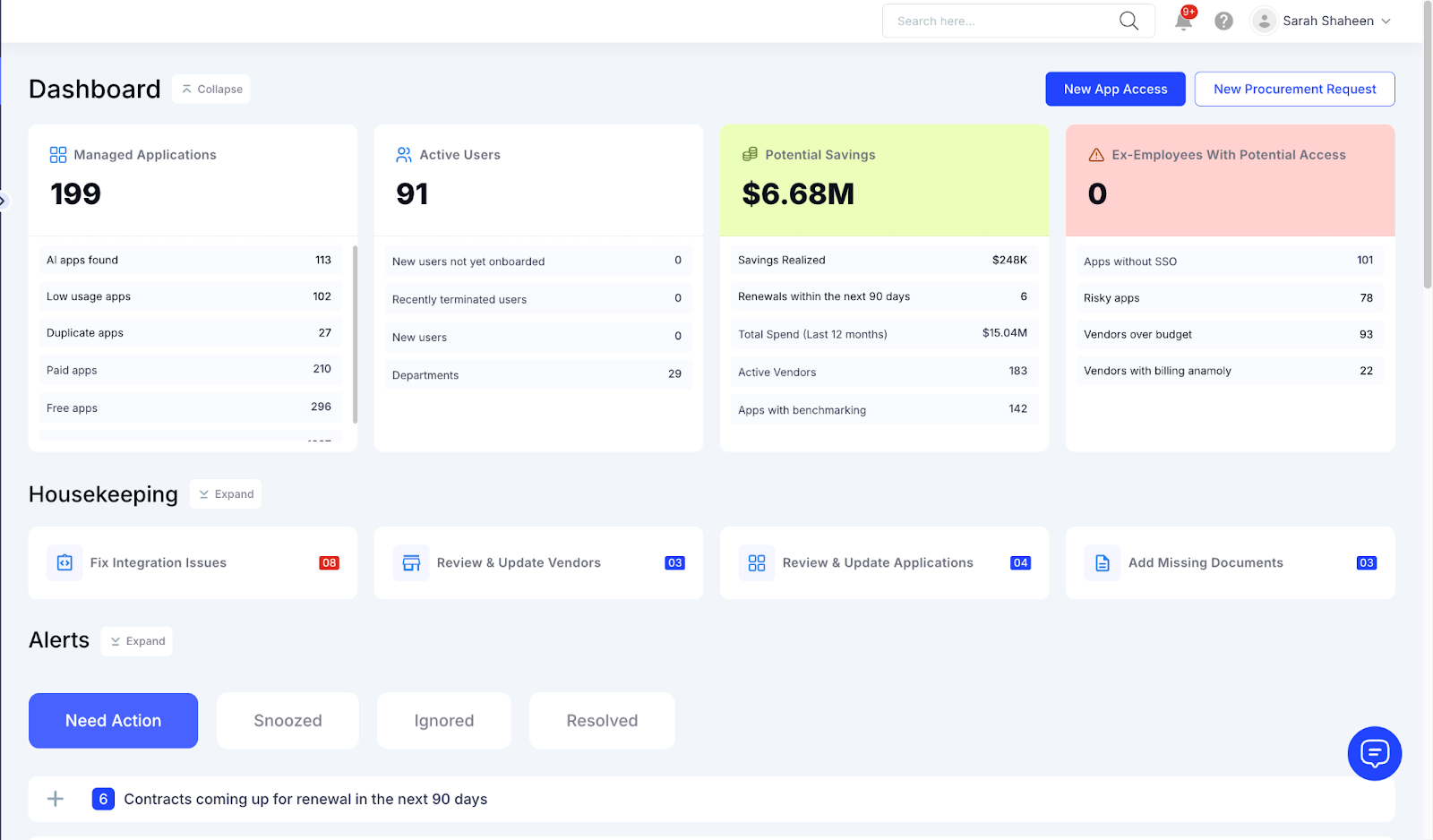Click the Fix Integration Issues icon
The width and height of the screenshot is (1433, 840).
[x=64, y=562]
